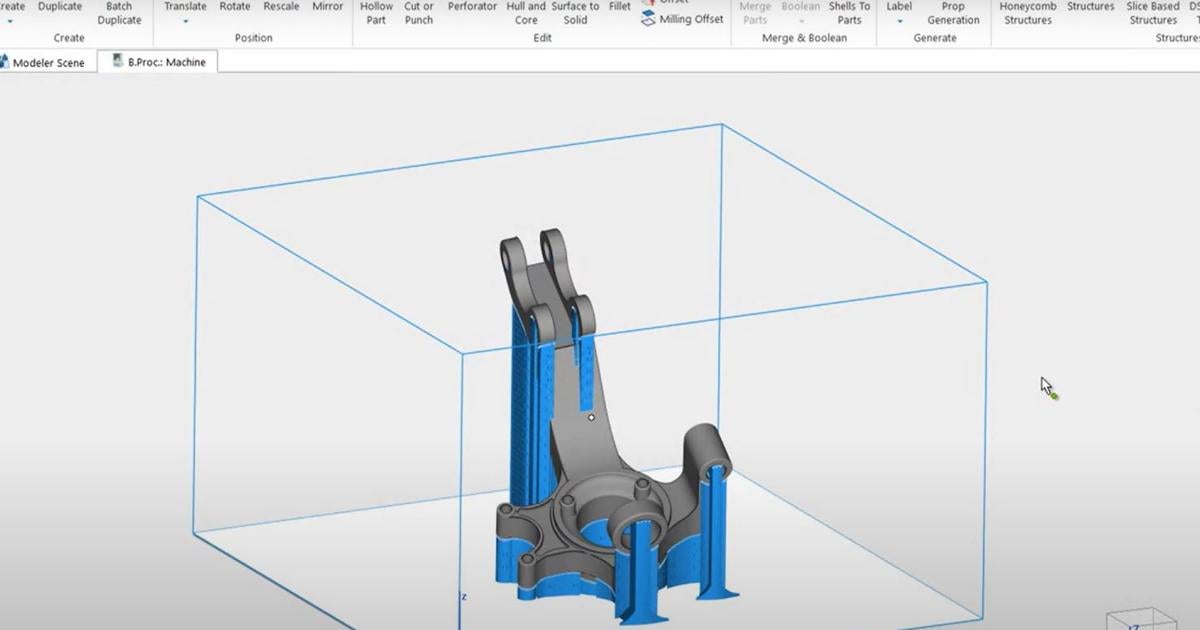Open the Honeycomb Structures generator

coord(1027,13)
